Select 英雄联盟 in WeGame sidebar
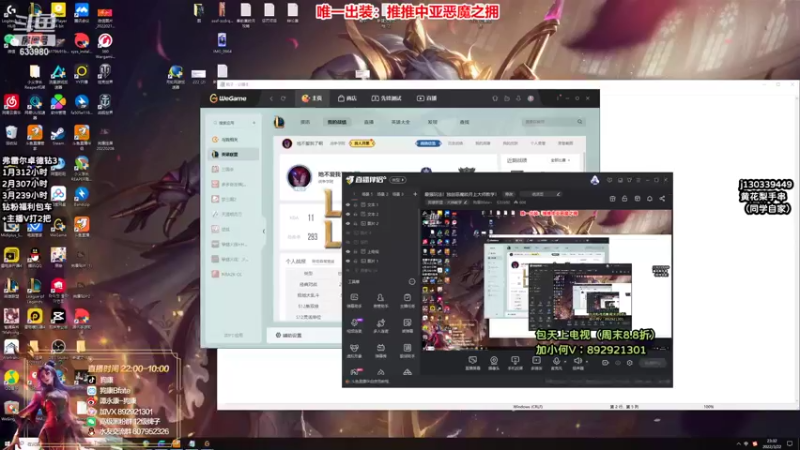Screen dimensions: 800x450 [x=234, y=154]
